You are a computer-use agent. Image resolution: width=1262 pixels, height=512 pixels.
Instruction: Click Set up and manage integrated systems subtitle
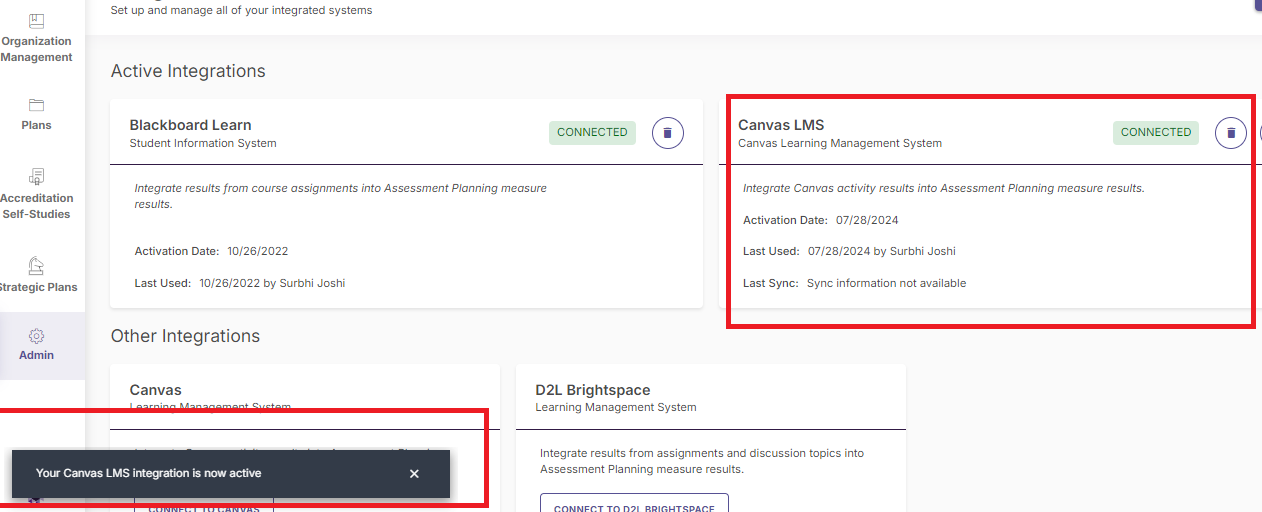click(241, 11)
